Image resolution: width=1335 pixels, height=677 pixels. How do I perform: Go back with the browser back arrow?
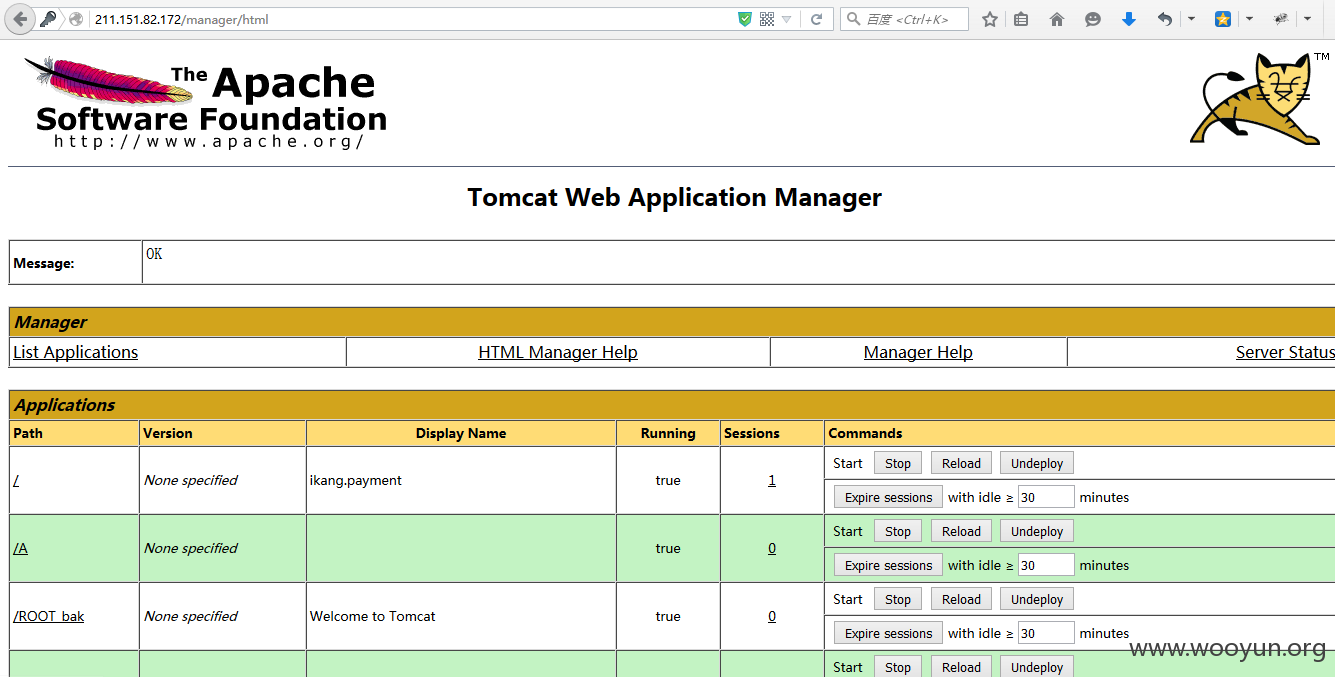coord(20,19)
